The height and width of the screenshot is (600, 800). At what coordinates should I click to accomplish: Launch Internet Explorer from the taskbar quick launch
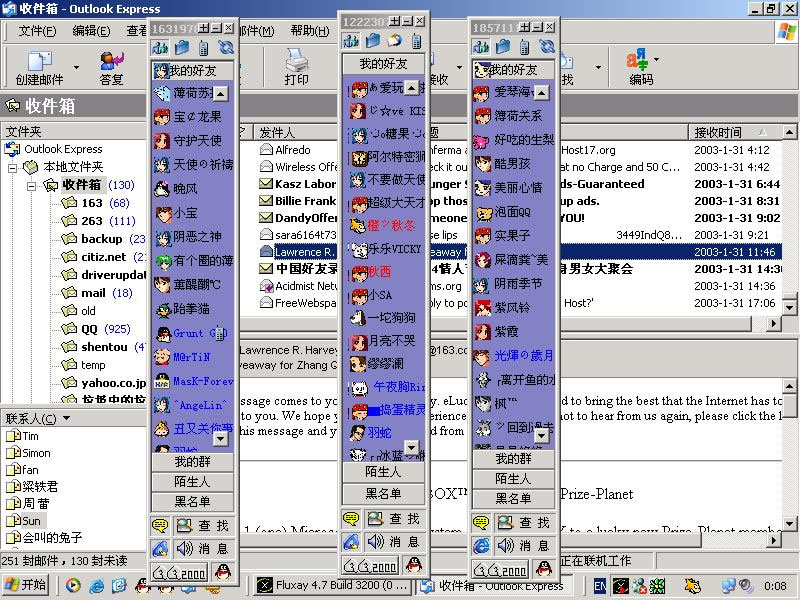pyautogui.click(x=96, y=585)
